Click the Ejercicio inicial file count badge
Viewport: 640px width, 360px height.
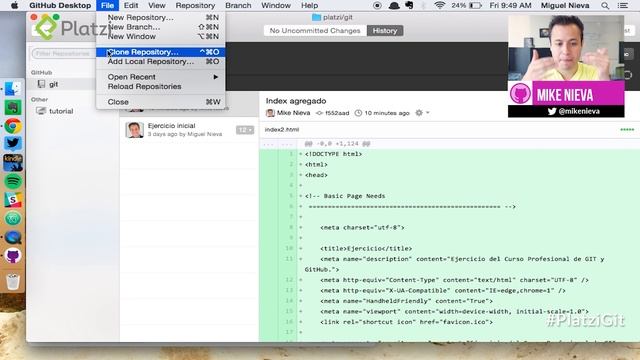(244, 130)
